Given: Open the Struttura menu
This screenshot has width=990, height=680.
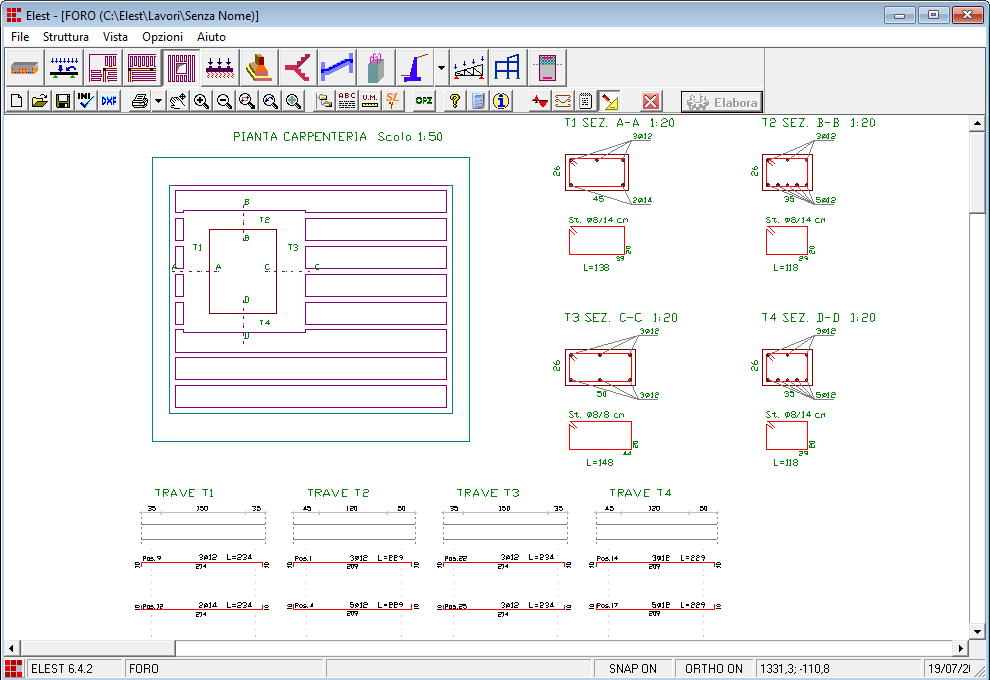Looking at the screenshot, I should tap(66, 36).
